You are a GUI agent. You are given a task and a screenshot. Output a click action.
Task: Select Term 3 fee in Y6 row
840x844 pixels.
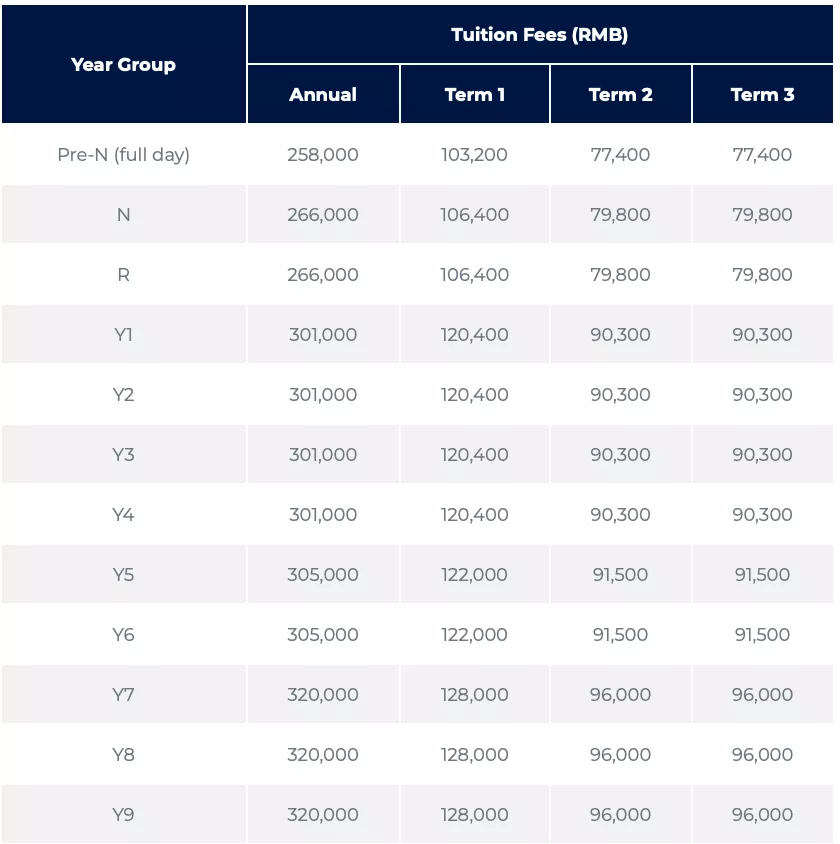click(x=763, y=635)
